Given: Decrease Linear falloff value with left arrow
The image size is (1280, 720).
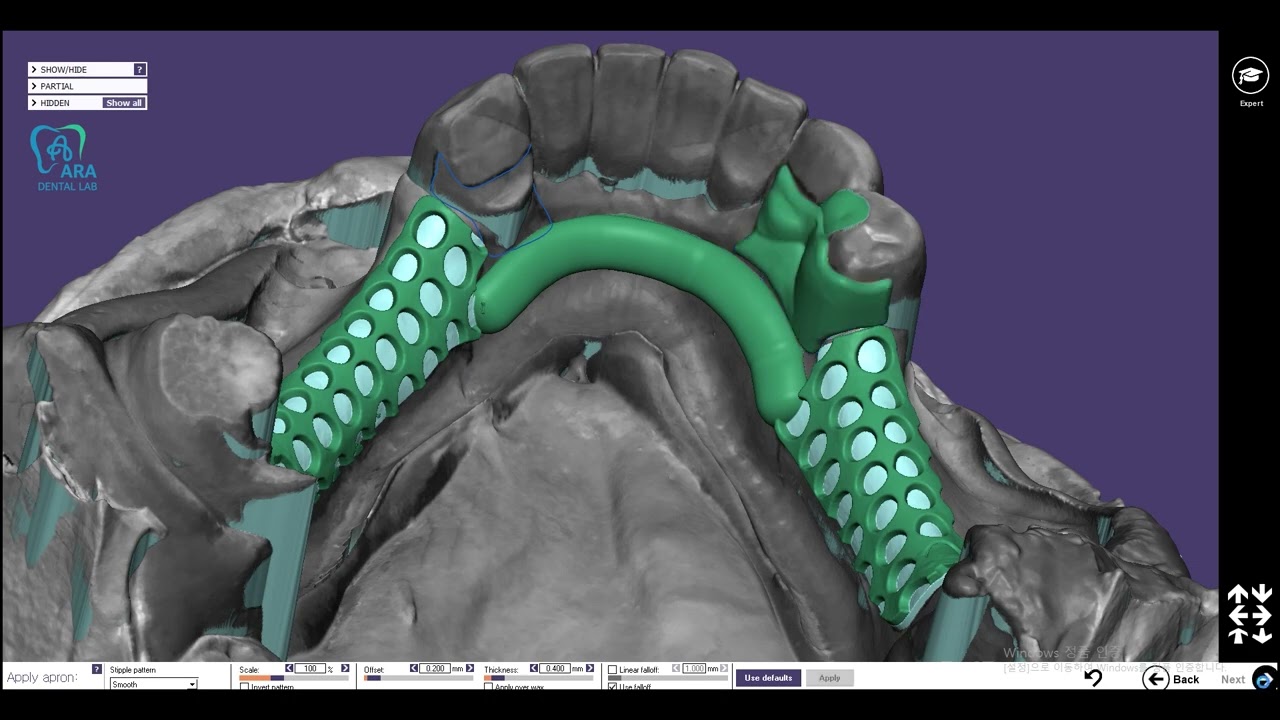Looking at the screenshot, I should pos(676,668).
